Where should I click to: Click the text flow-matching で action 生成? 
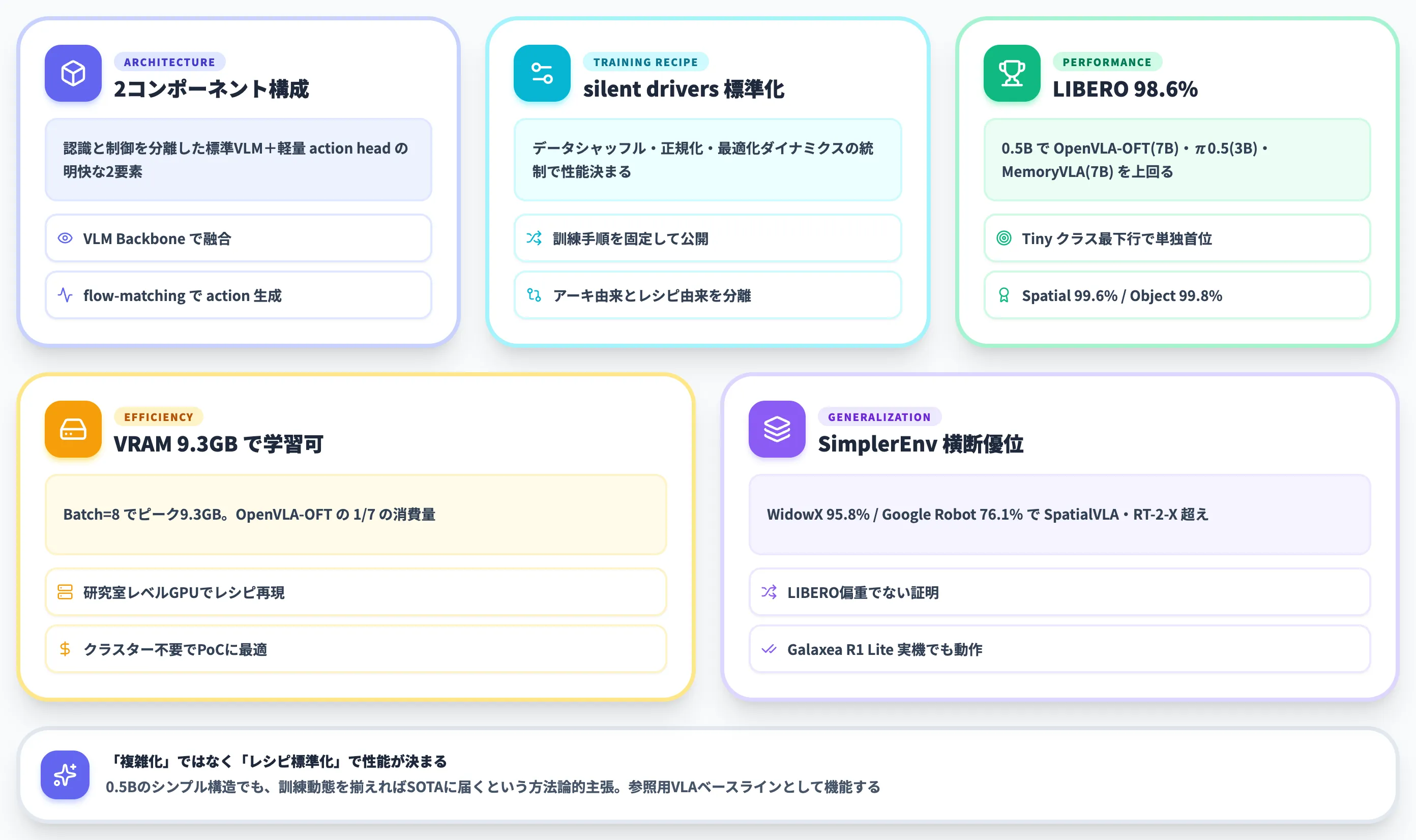pos(182,295)
